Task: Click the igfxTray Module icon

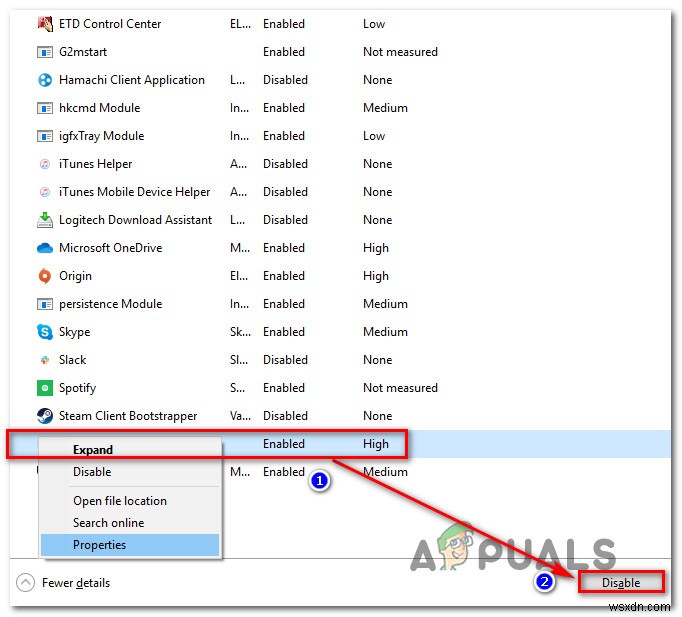Action: (x=45, y=136)
